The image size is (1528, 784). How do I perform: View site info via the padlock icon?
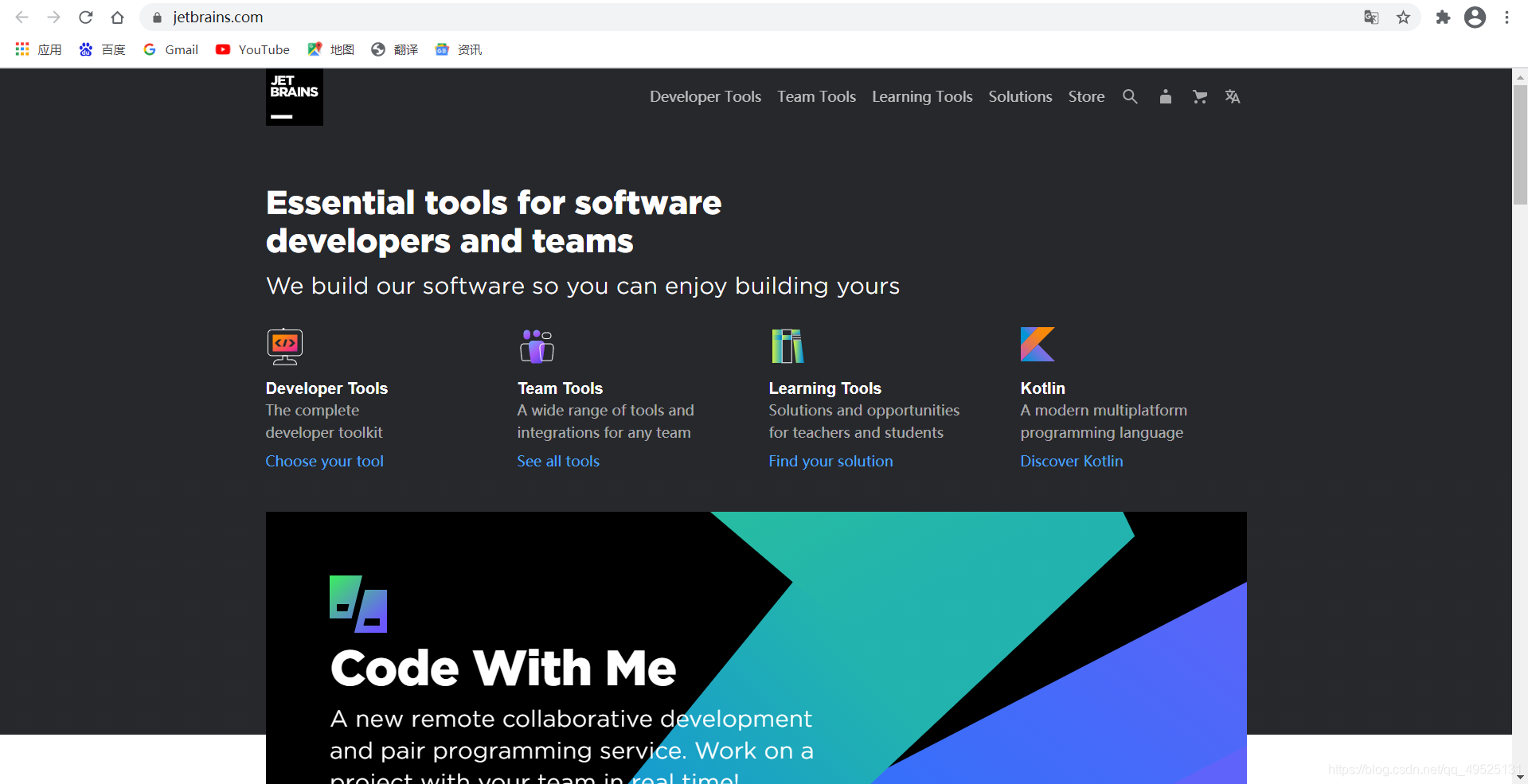coord(157,18)
